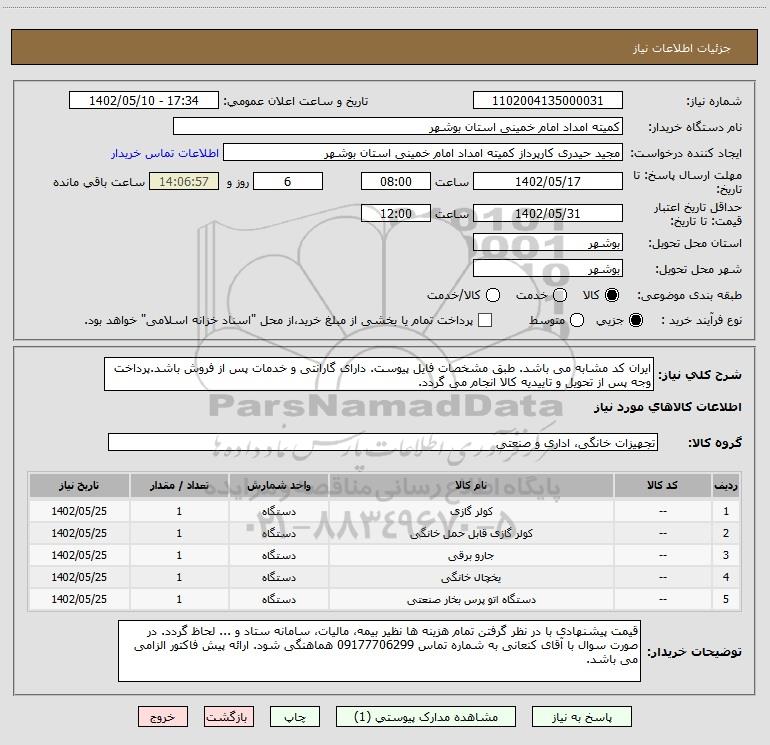Click the quantity cell of the یخچال خانگی row
770x745 pixels.
point(179,578)
